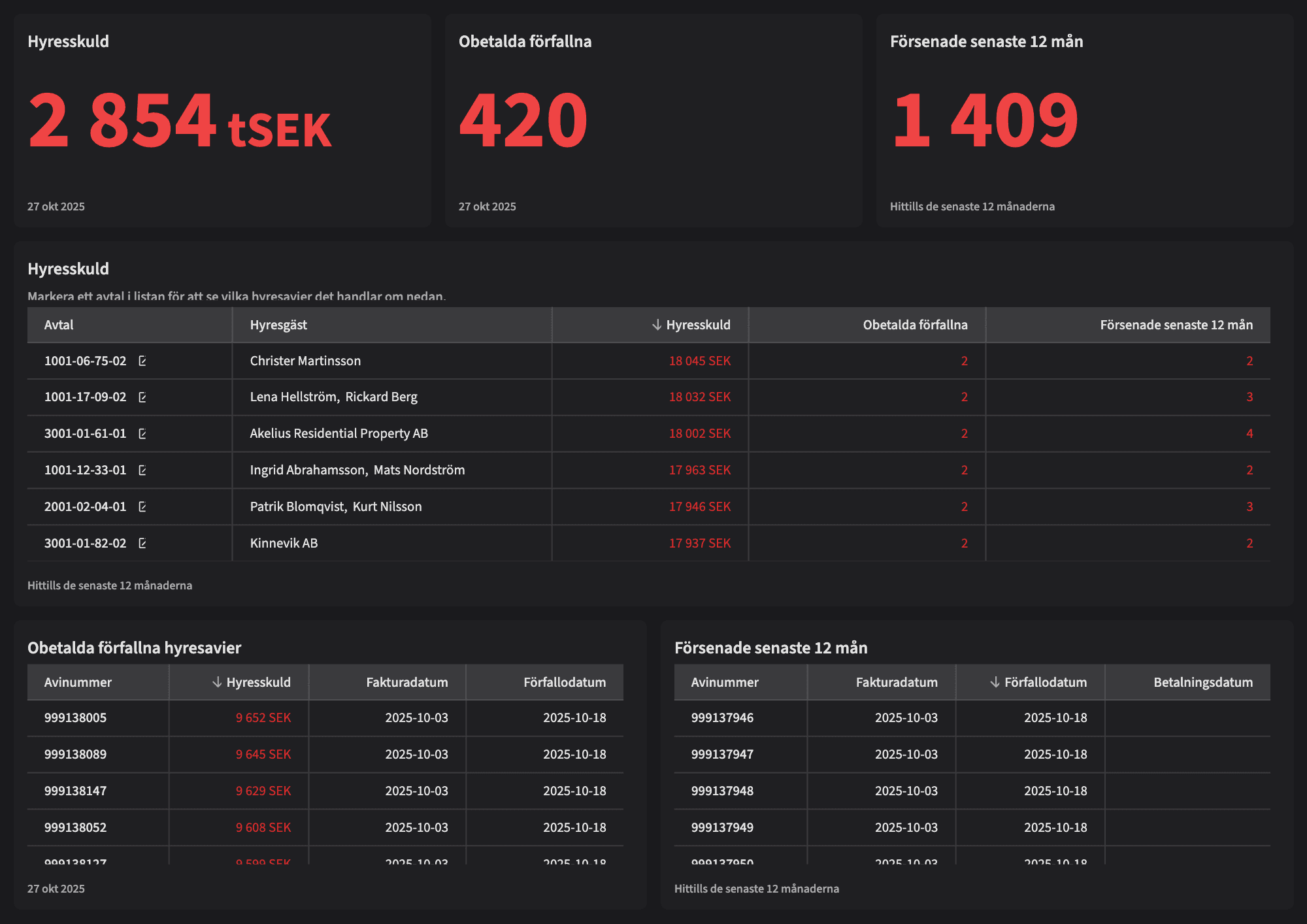Click the sort arrow beside Förfallodatum header
The image size is (1307, 924).
[x=996, y=682]
